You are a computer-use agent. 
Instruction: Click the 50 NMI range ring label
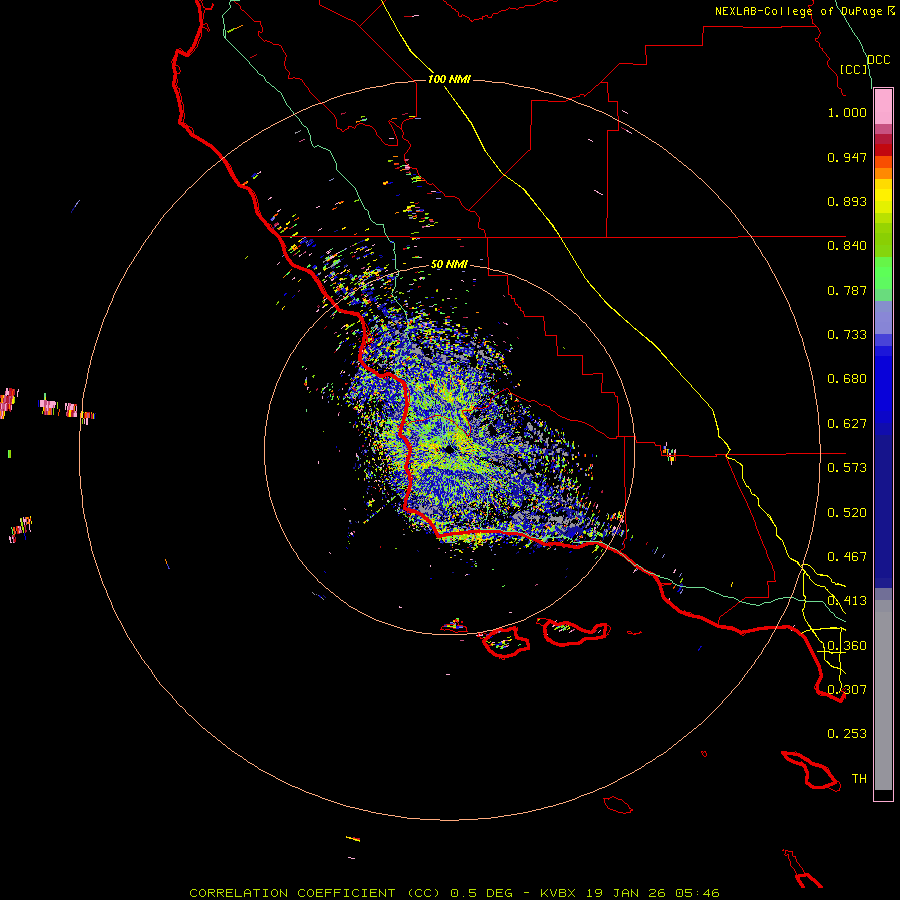pos(449,264)
